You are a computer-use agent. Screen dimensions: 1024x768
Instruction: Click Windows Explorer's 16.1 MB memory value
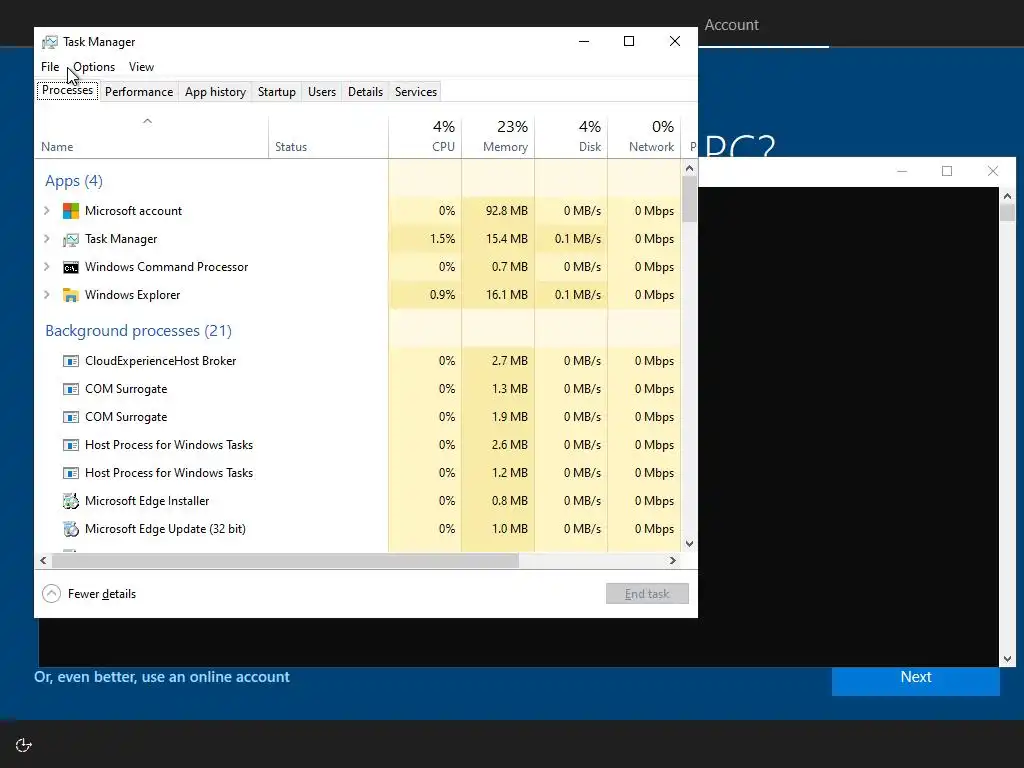506,295
